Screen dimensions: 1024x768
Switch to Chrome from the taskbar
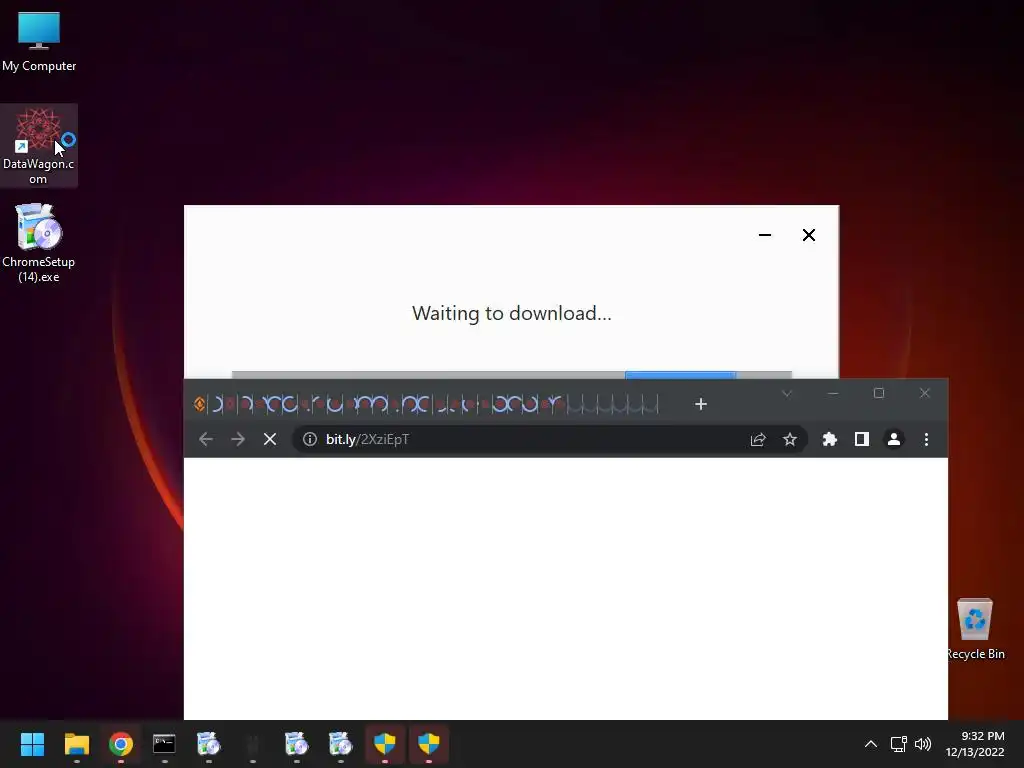point(121,744)
